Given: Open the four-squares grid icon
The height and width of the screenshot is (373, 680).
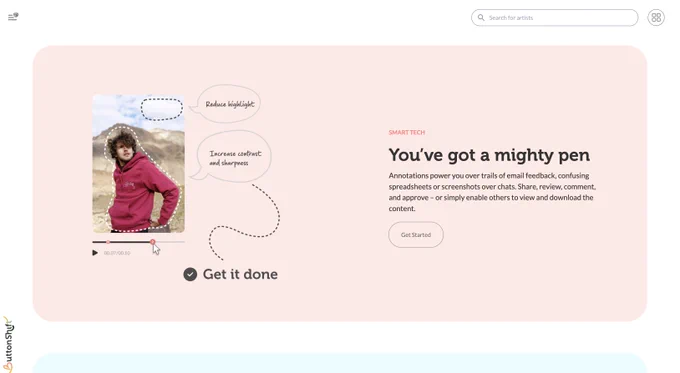Looking at the screenshot, I should coord(656,18).
